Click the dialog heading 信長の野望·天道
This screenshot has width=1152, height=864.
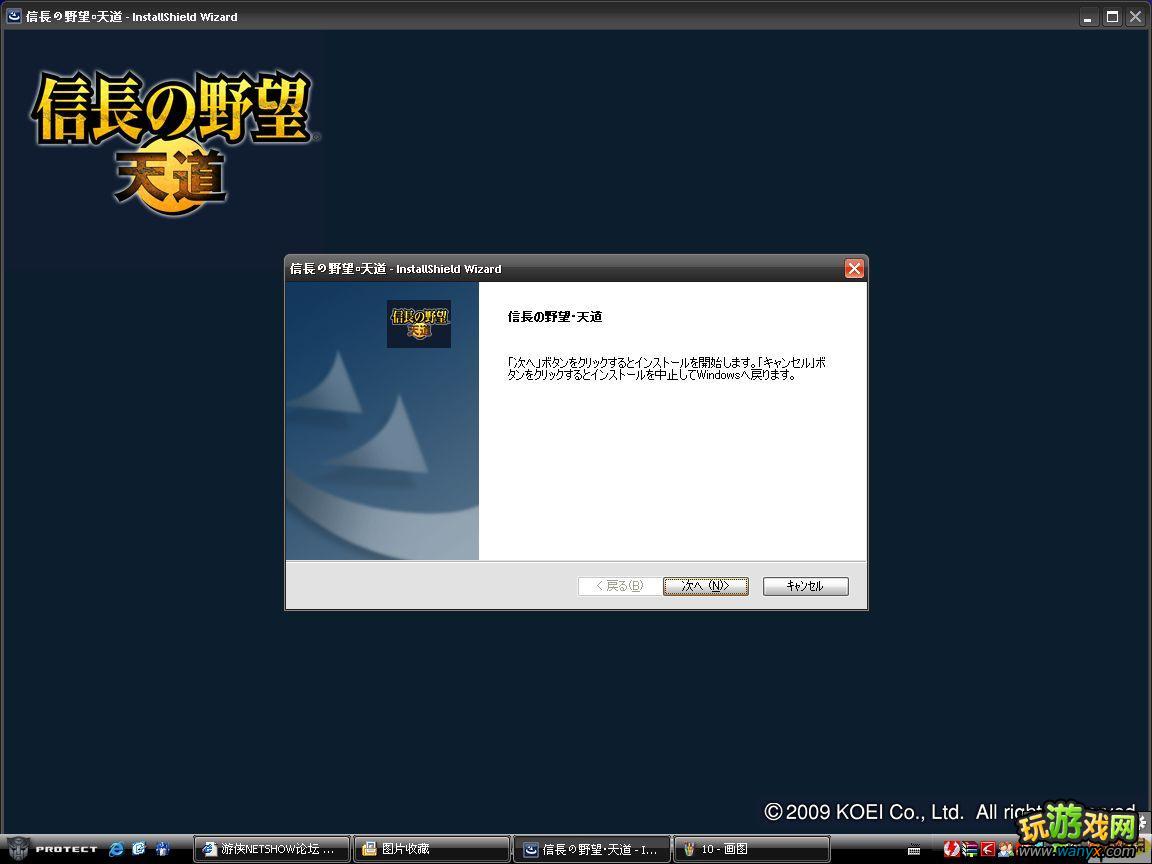tap(555, 317)
